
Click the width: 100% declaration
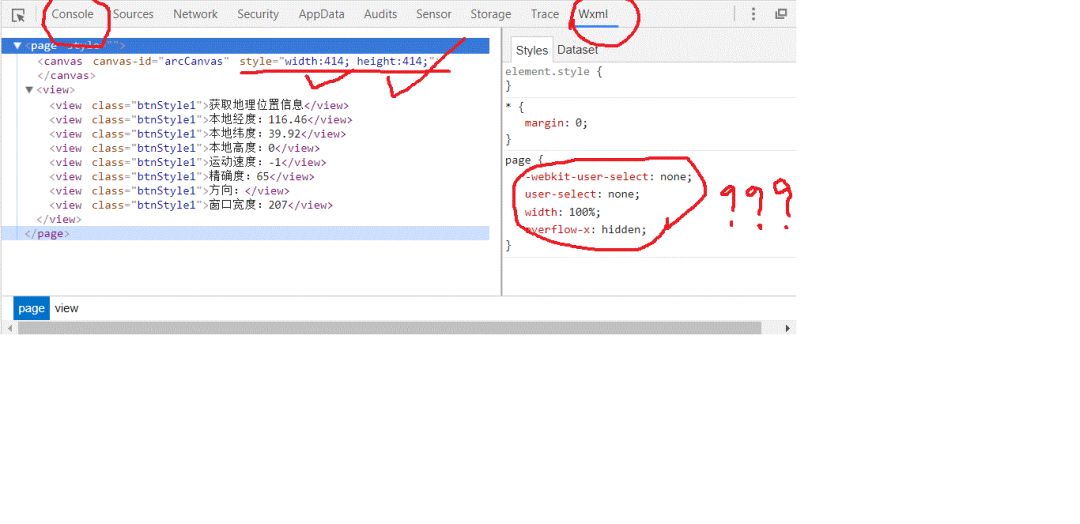(563, 212)
